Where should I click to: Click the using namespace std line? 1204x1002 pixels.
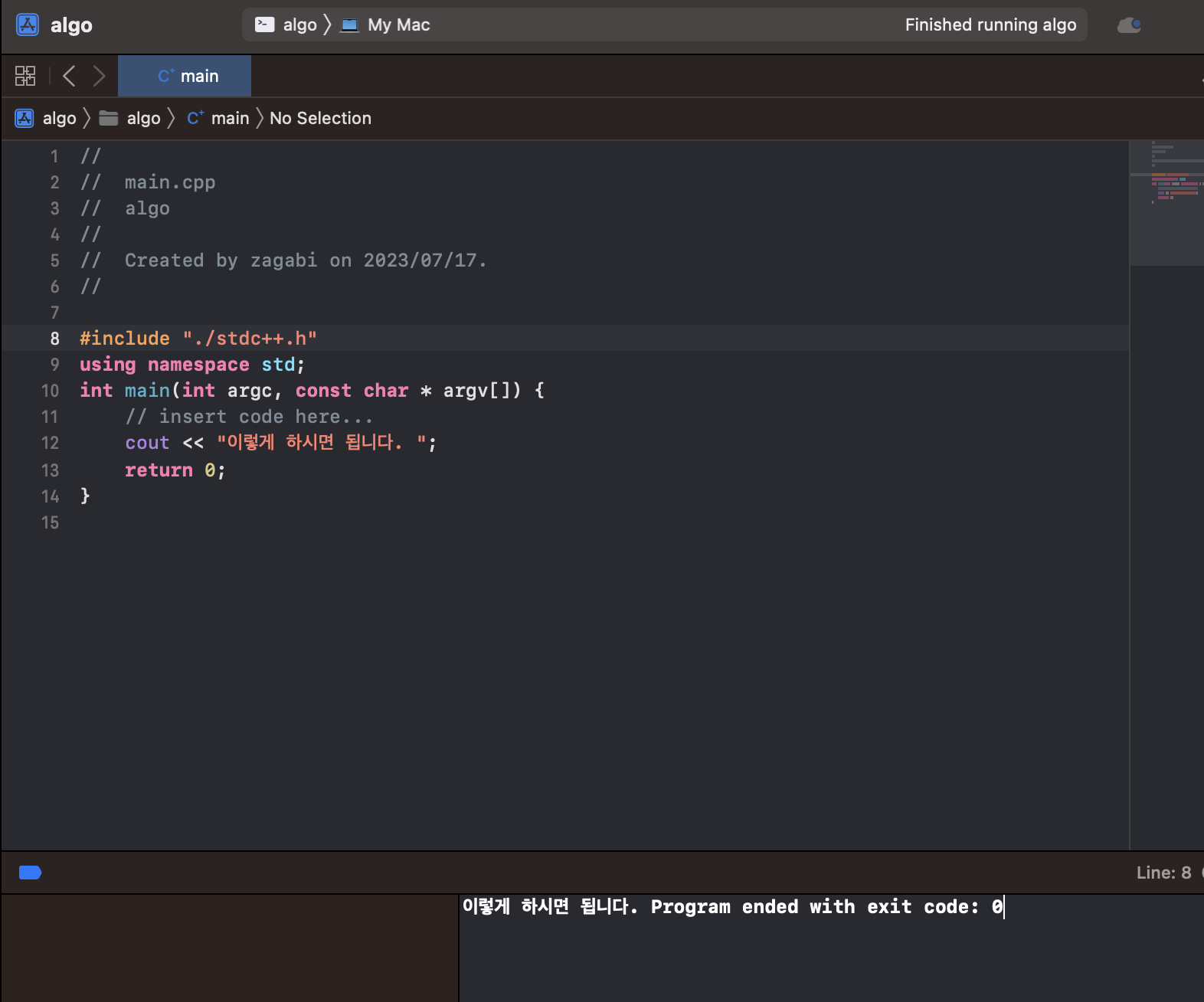click(192, 365)
